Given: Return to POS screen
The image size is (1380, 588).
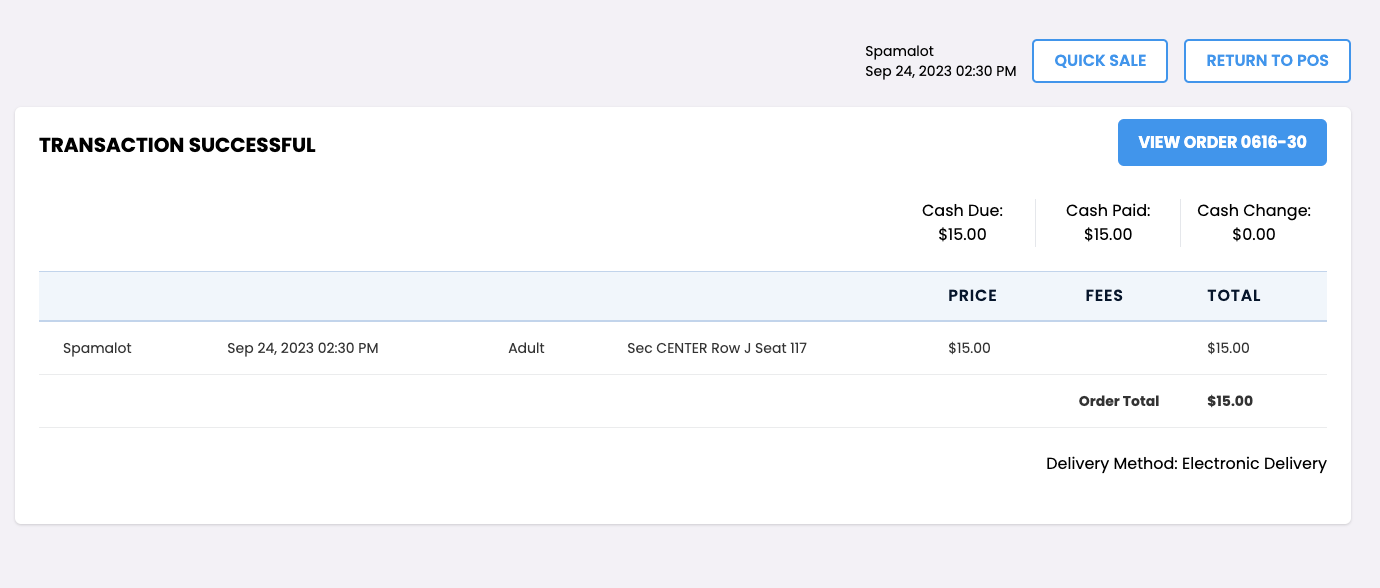Looking at the screenshot, I should (1267, 61).
